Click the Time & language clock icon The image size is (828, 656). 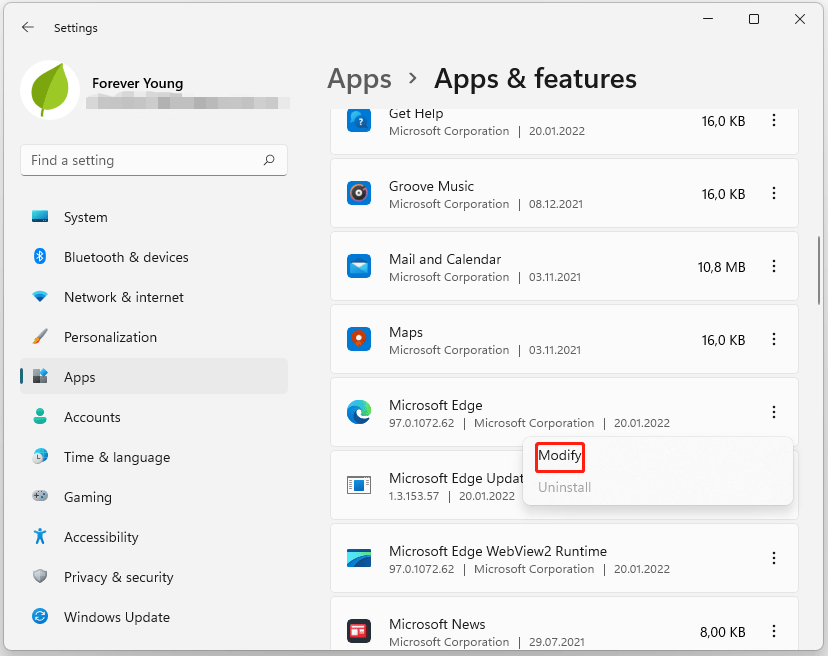click(x=40, y=456)
